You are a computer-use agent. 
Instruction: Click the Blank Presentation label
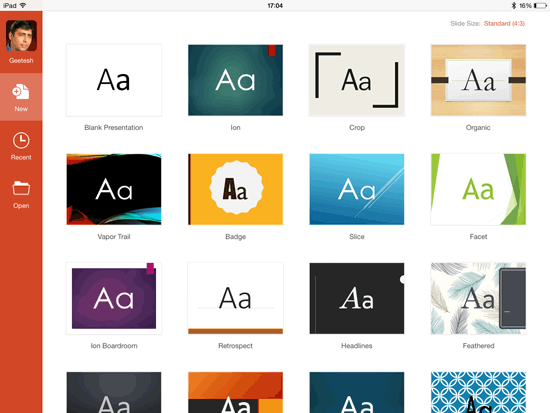114,127
